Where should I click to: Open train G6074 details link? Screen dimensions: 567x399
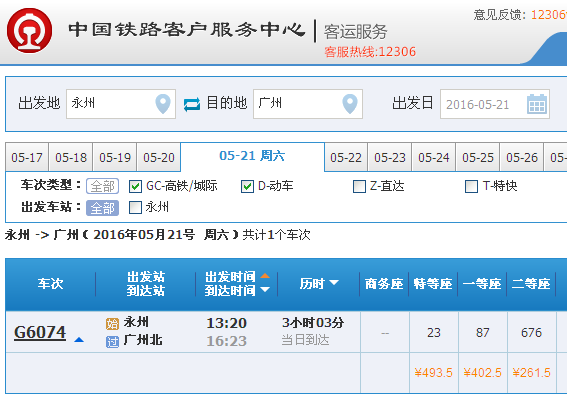click(40, 332)
